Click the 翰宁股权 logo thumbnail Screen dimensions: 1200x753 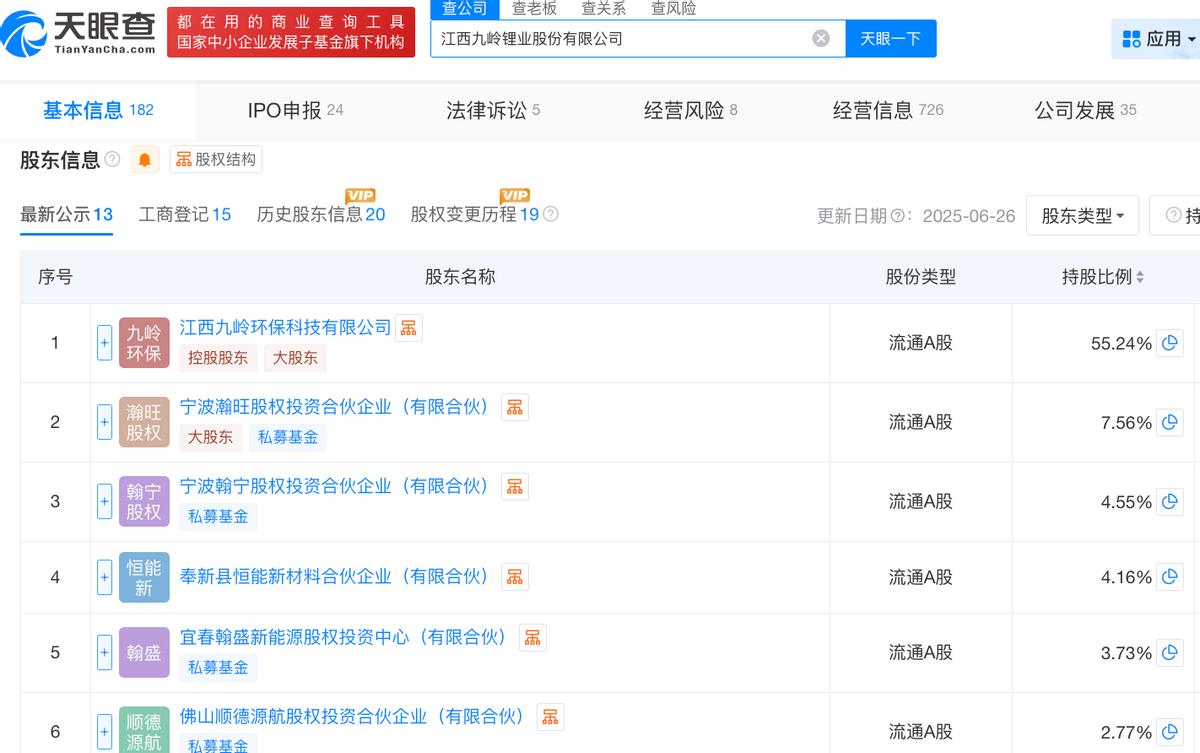click(x=144, y=501)
